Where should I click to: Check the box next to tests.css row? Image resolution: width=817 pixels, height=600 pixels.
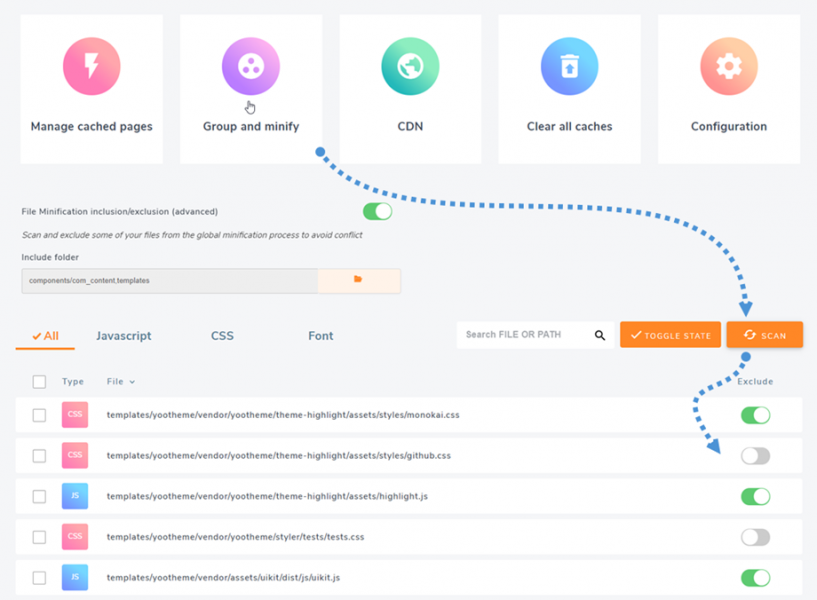(39, 537)
